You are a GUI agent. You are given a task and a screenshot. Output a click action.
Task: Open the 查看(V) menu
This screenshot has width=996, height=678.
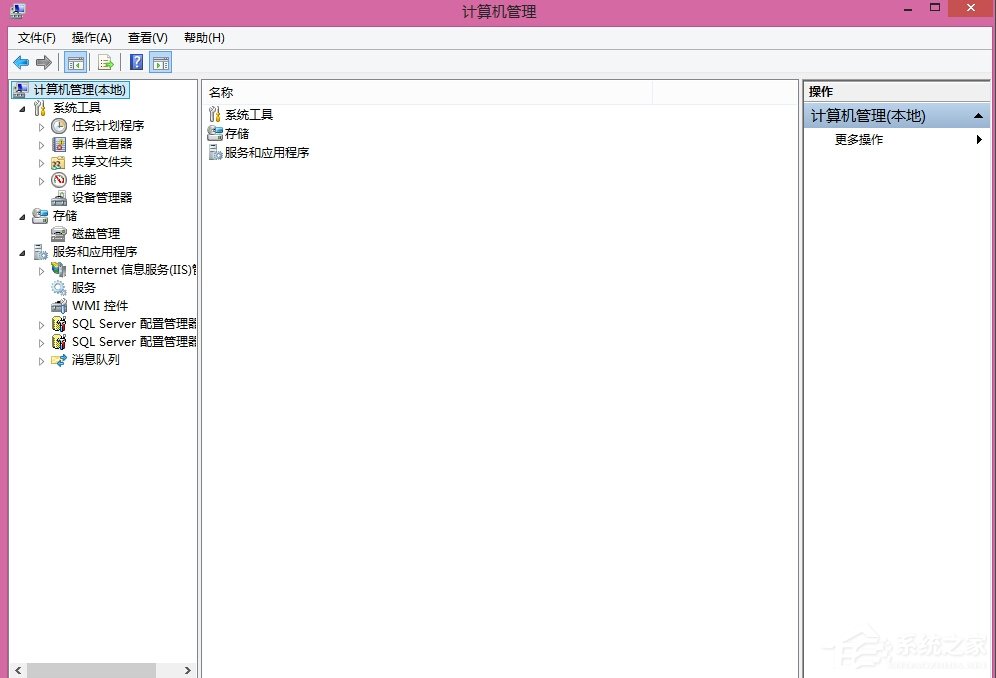click(x=147, y=37)
